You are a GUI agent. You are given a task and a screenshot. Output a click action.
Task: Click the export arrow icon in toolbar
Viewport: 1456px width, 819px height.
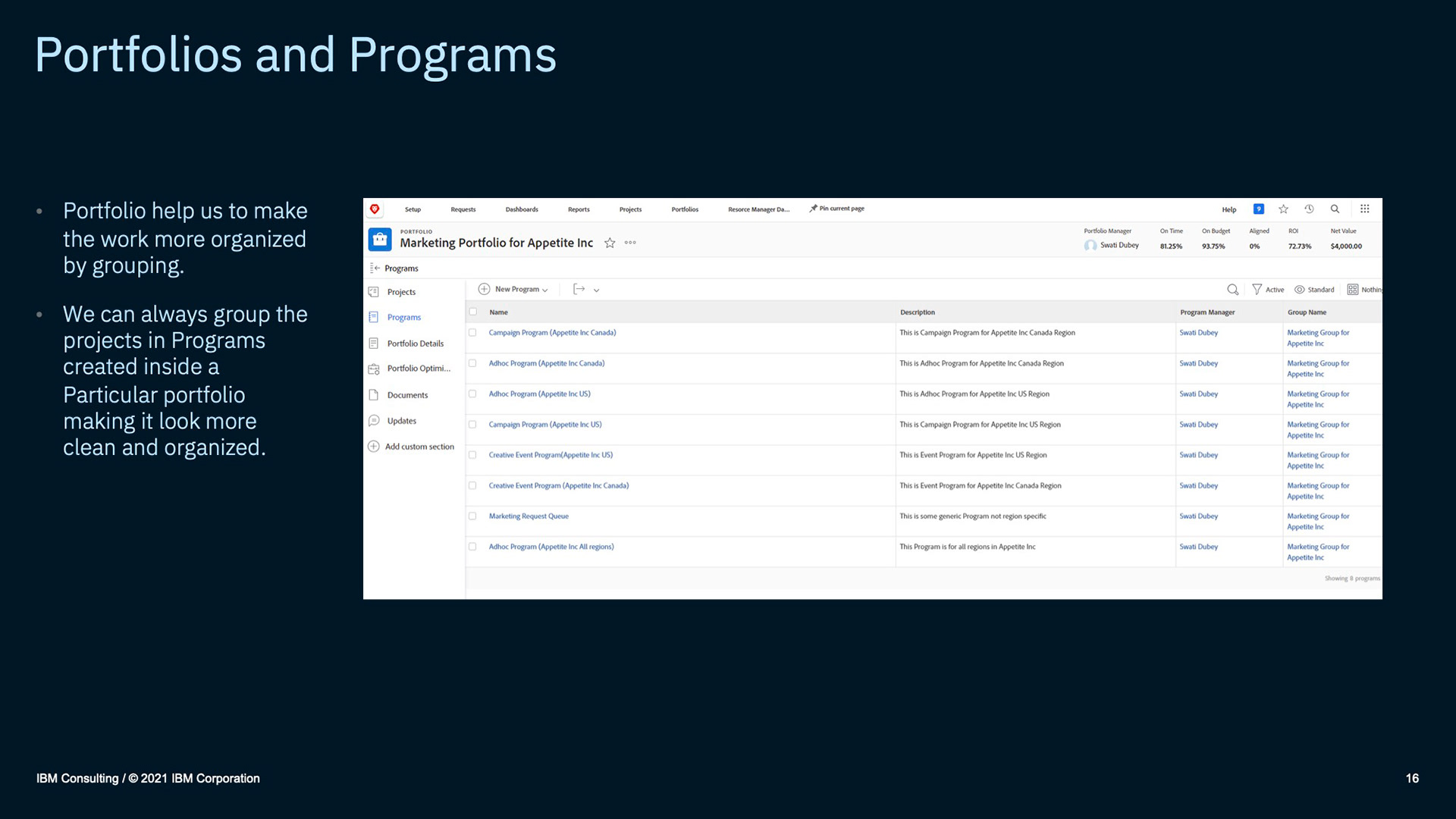pos(579,289)
